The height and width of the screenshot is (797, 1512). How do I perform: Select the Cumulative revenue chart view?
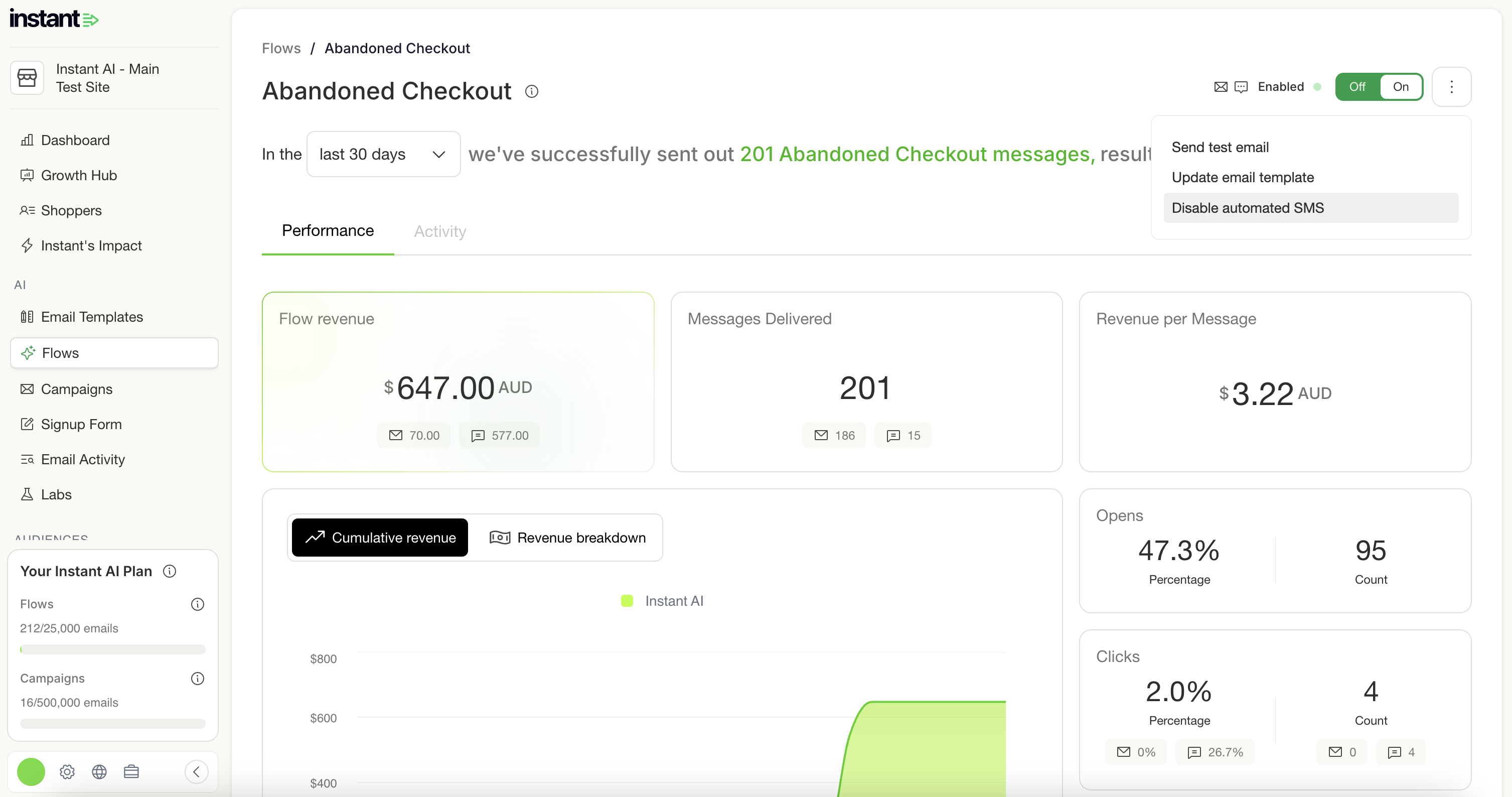[380, 538]
